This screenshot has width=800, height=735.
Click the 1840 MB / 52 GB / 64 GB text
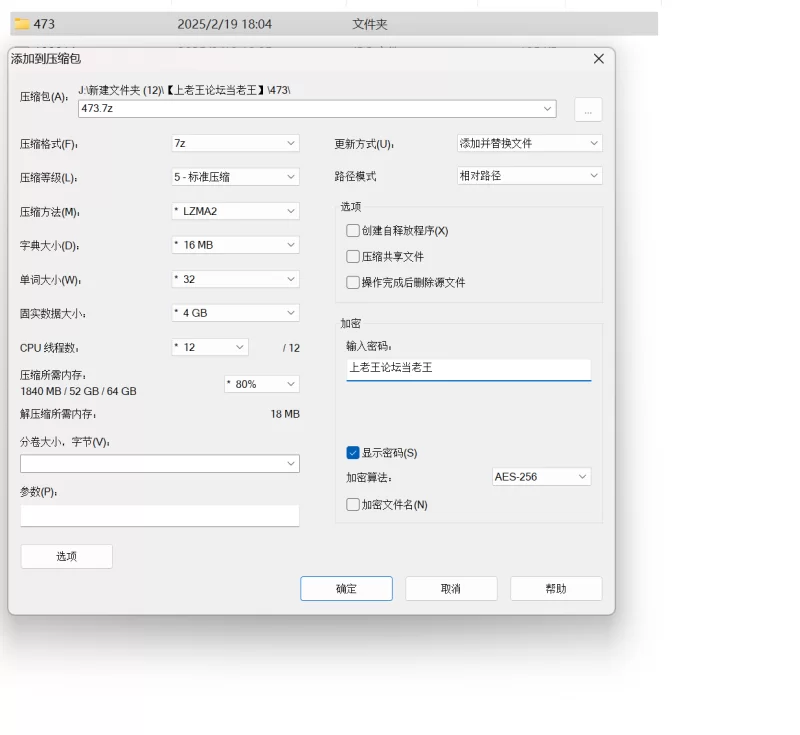(x=79, y=391)
